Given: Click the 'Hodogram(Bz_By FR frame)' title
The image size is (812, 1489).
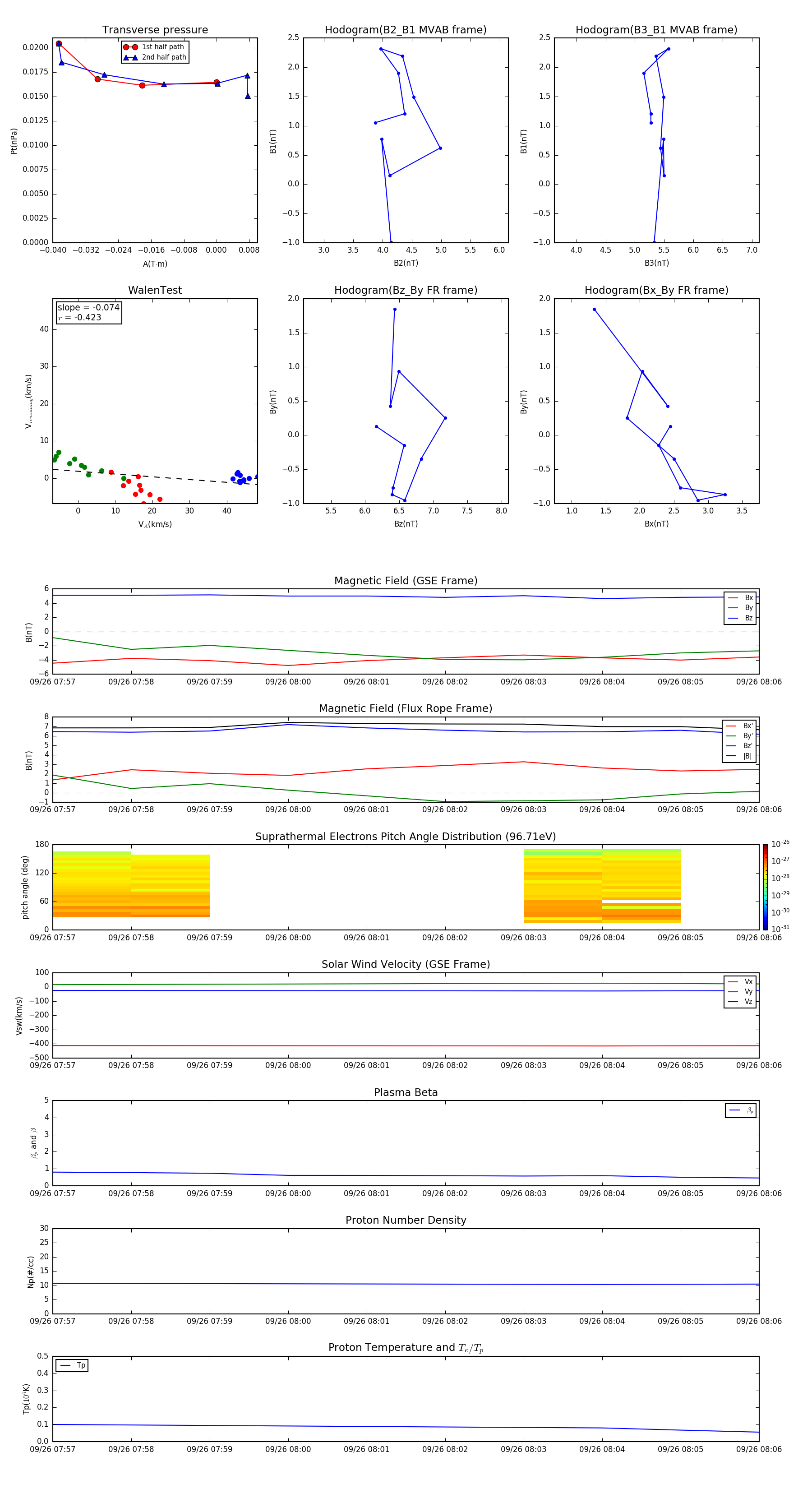Looking at the screenshot, I should pyautogui.click(x=406, y=290).
